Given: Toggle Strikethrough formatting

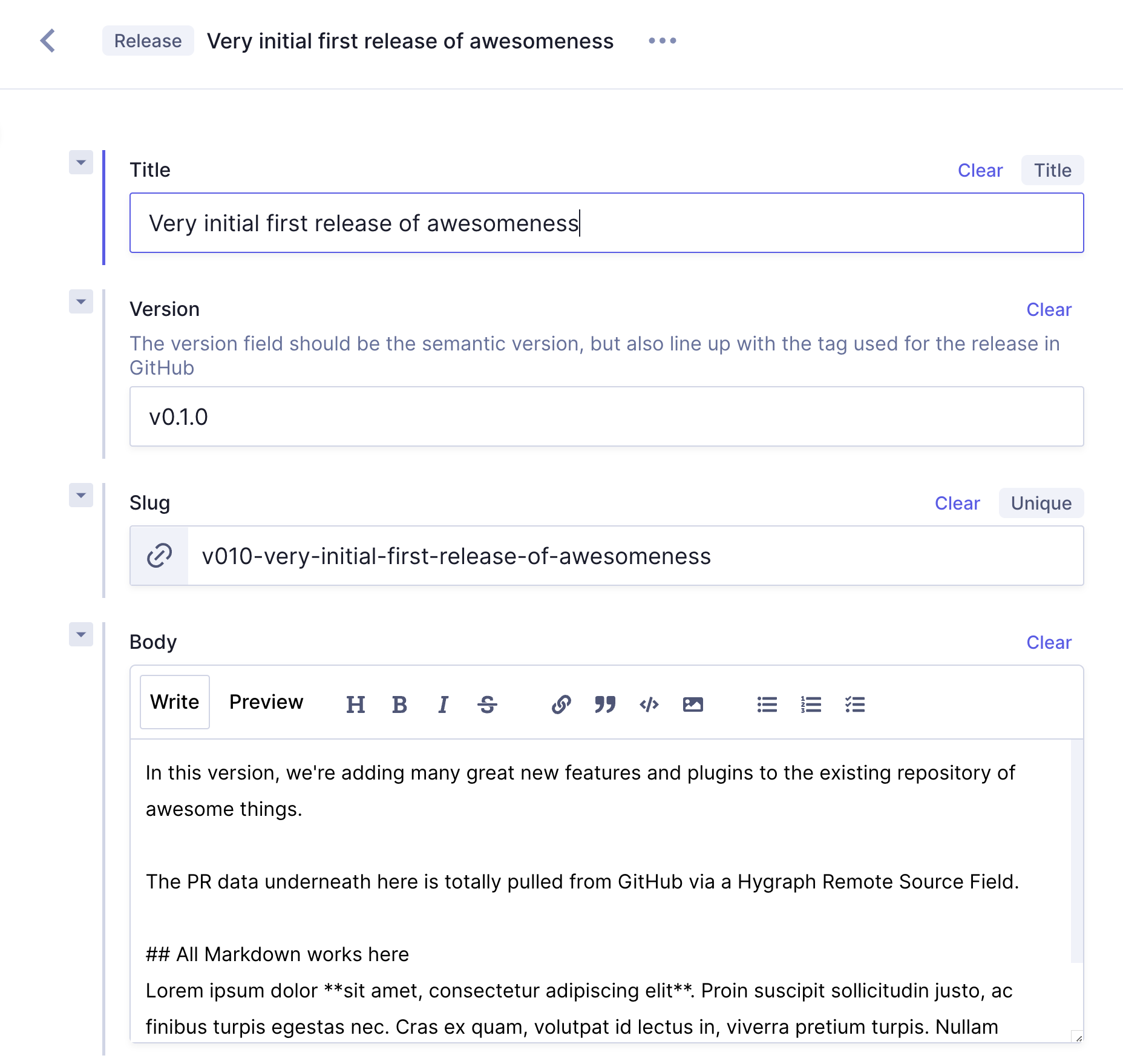Looking at the screenshot, I should [x=488, y=703].
